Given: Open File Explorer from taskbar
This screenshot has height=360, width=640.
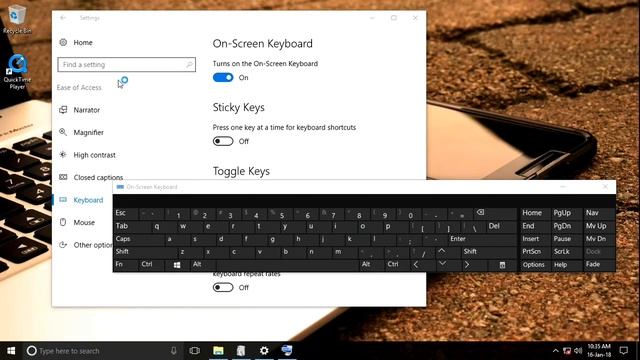Looking at the screenshot, I should coord(218,351).
